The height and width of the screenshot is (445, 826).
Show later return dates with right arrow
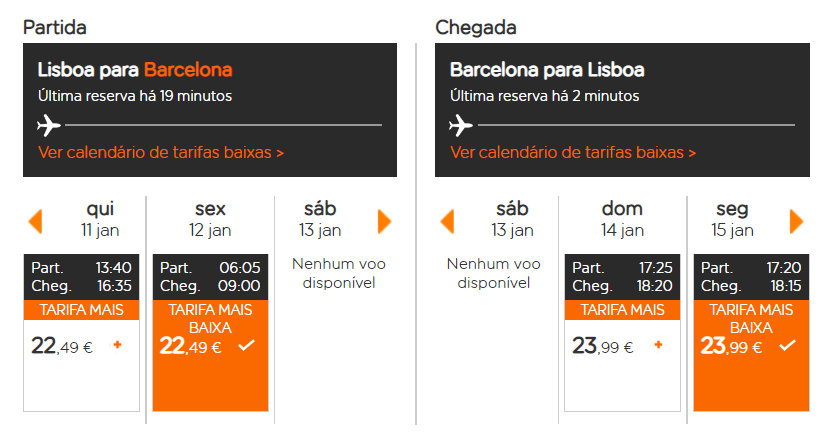(x=796, y=221)
